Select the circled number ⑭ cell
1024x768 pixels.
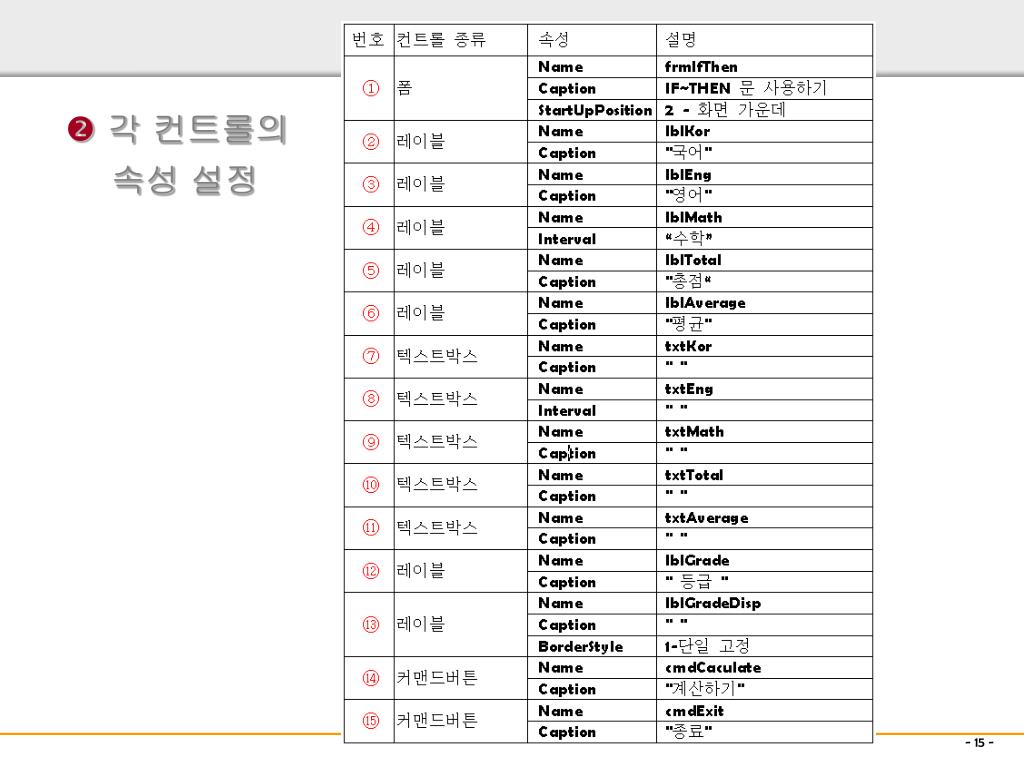[x=370, y=678]
